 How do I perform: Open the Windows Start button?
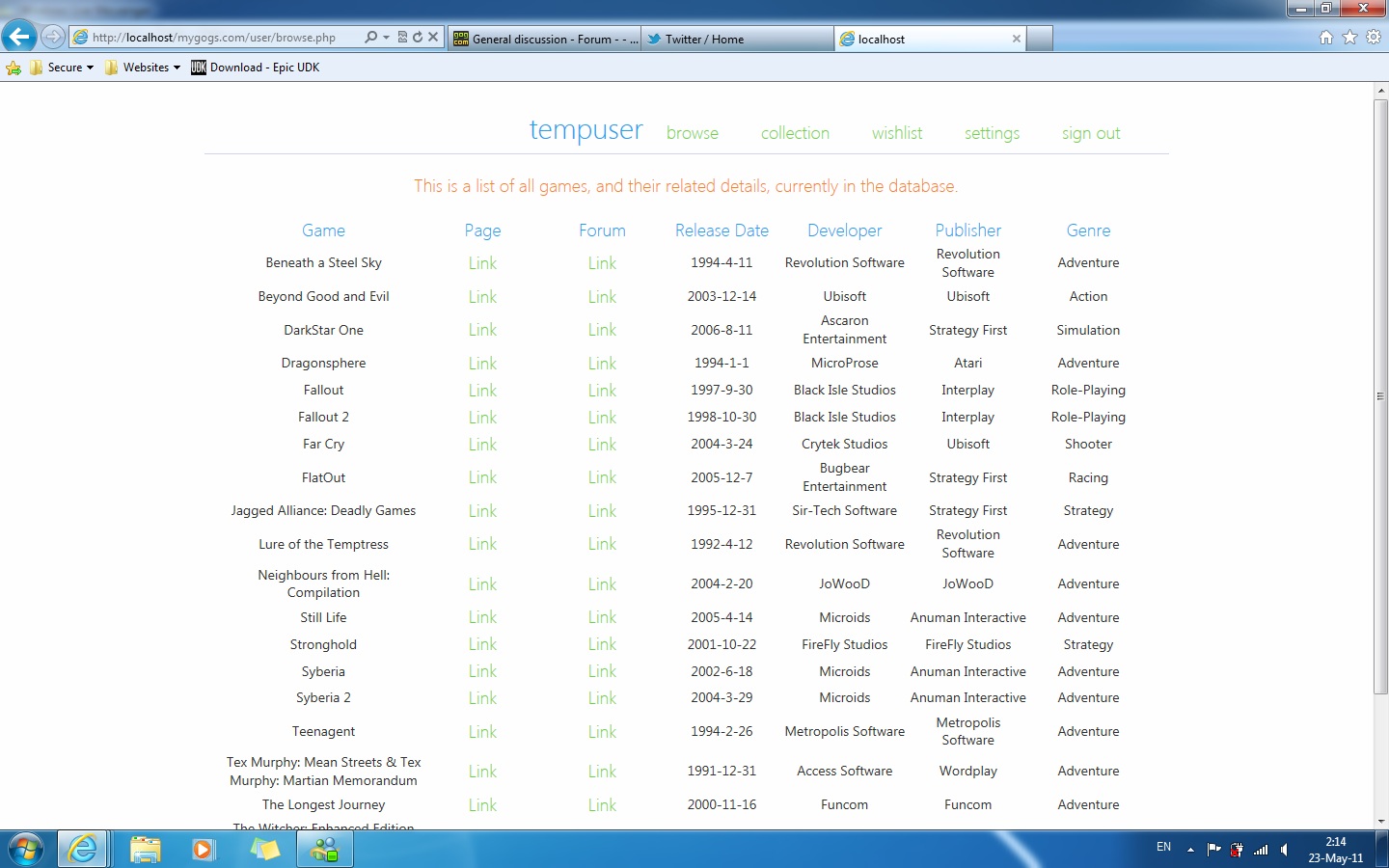click(x=26, y=850)
